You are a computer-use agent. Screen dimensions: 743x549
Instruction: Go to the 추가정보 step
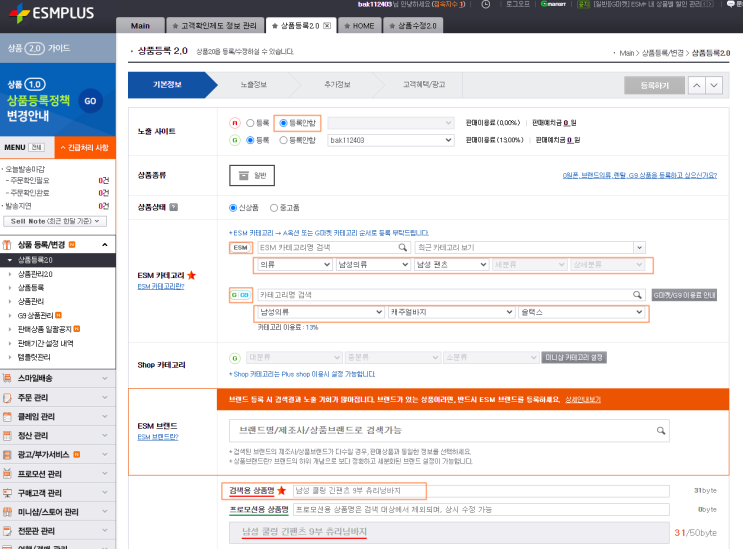pos(337,85)
